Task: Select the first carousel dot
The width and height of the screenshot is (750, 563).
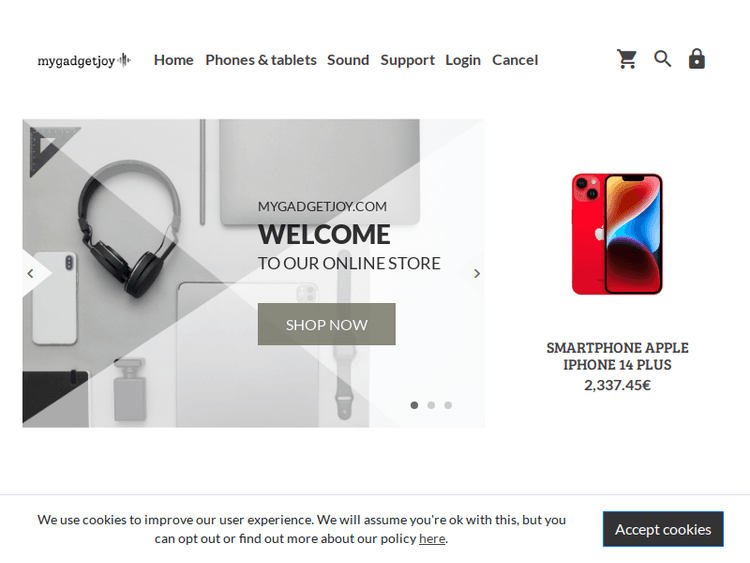Action: click(x=414, y=405)
